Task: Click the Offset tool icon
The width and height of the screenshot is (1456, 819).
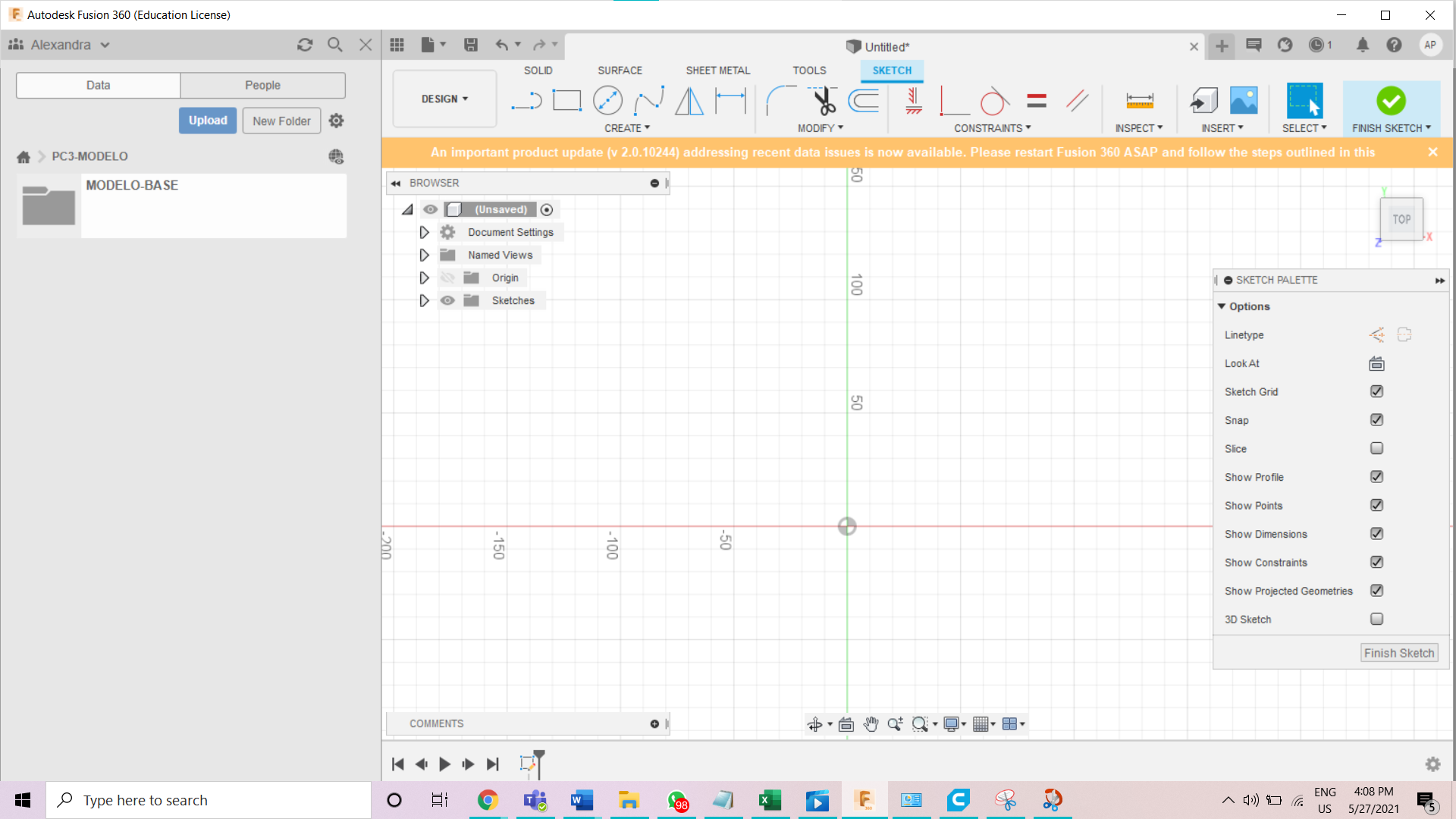Action: pos(864,100)
